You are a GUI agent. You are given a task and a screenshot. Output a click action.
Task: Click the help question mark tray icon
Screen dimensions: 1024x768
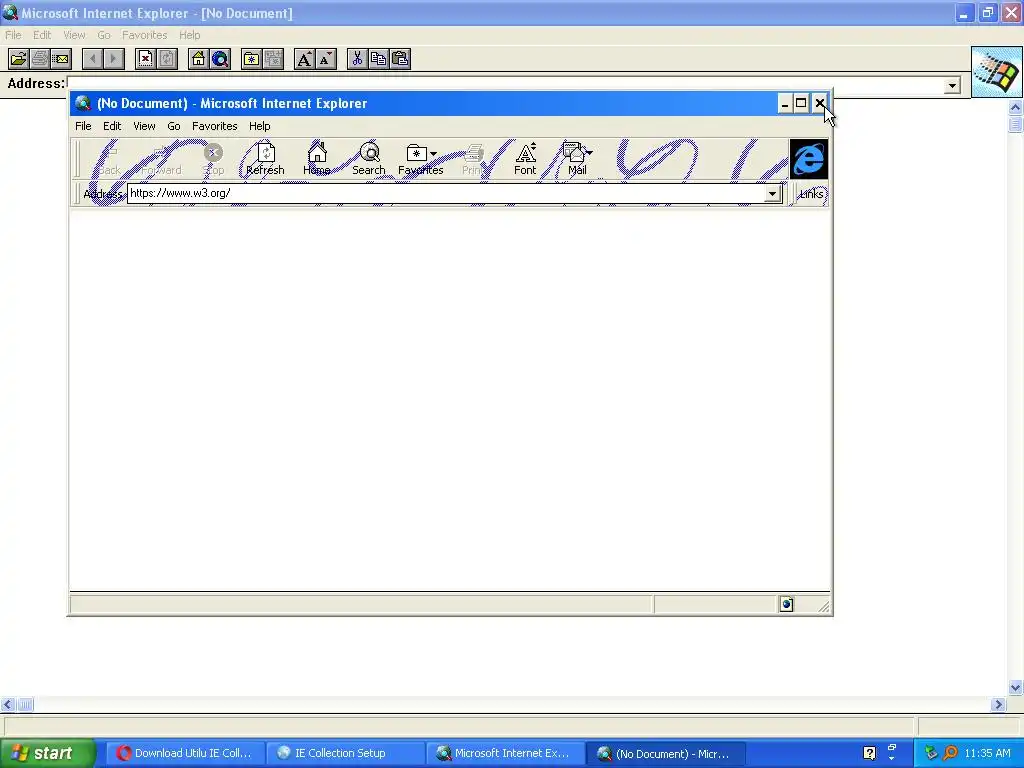coord(869,753)
